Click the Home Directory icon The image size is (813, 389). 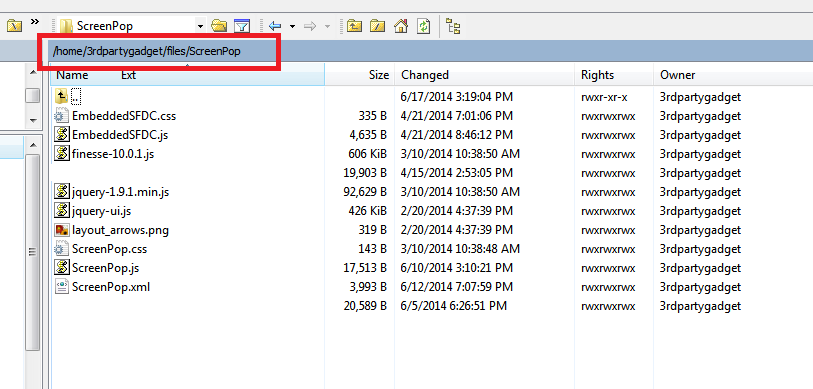pos(401,25)
